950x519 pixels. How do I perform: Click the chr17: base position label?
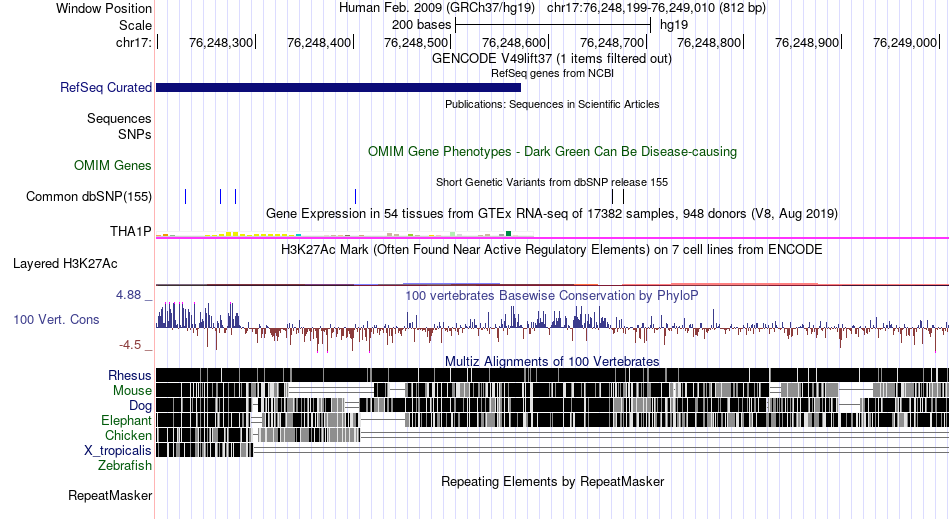click(x=134, y=42)
